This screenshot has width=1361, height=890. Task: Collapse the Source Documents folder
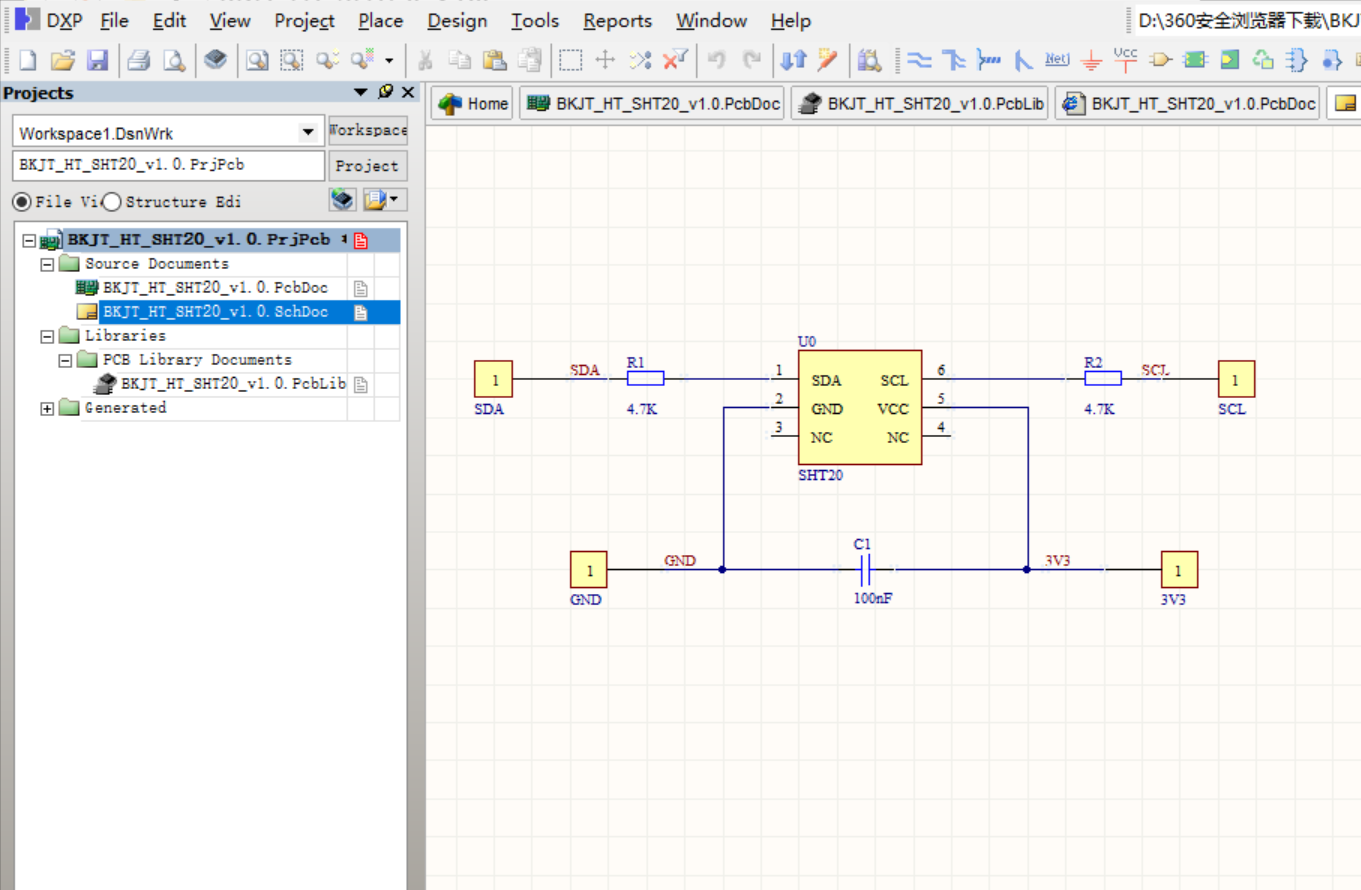pos(46,265)
